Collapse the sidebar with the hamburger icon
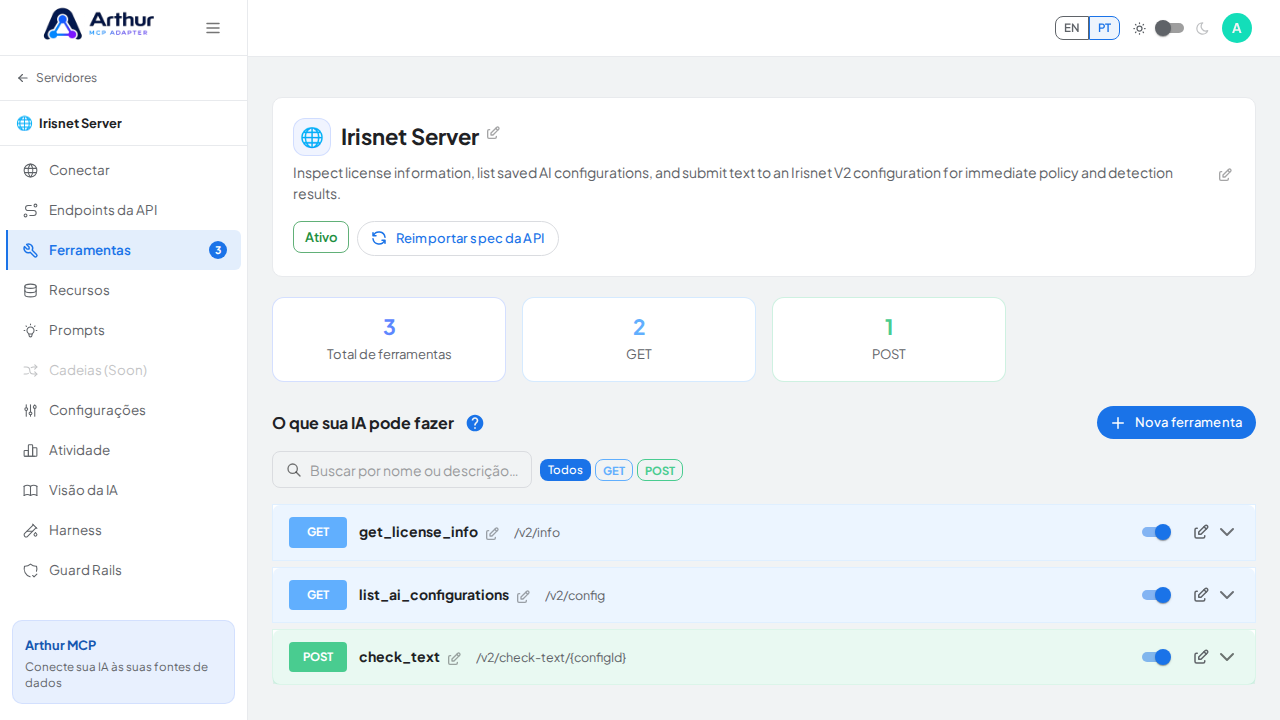Image resolution: width=1280 pixels, height=720 pixels. pos(213,28)
